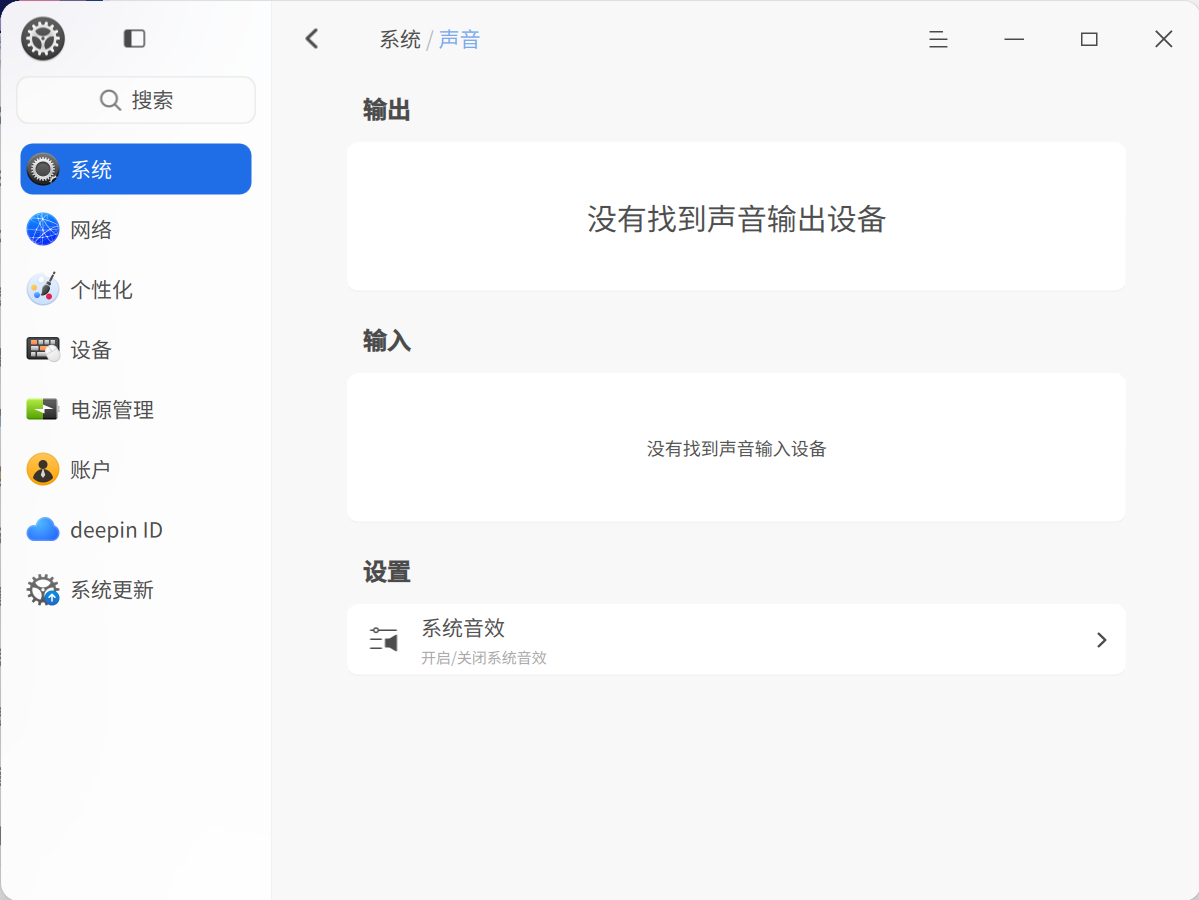Click the 开启/关闭系统音效 description text
The image size is (1199, 900).
point(484,658)
